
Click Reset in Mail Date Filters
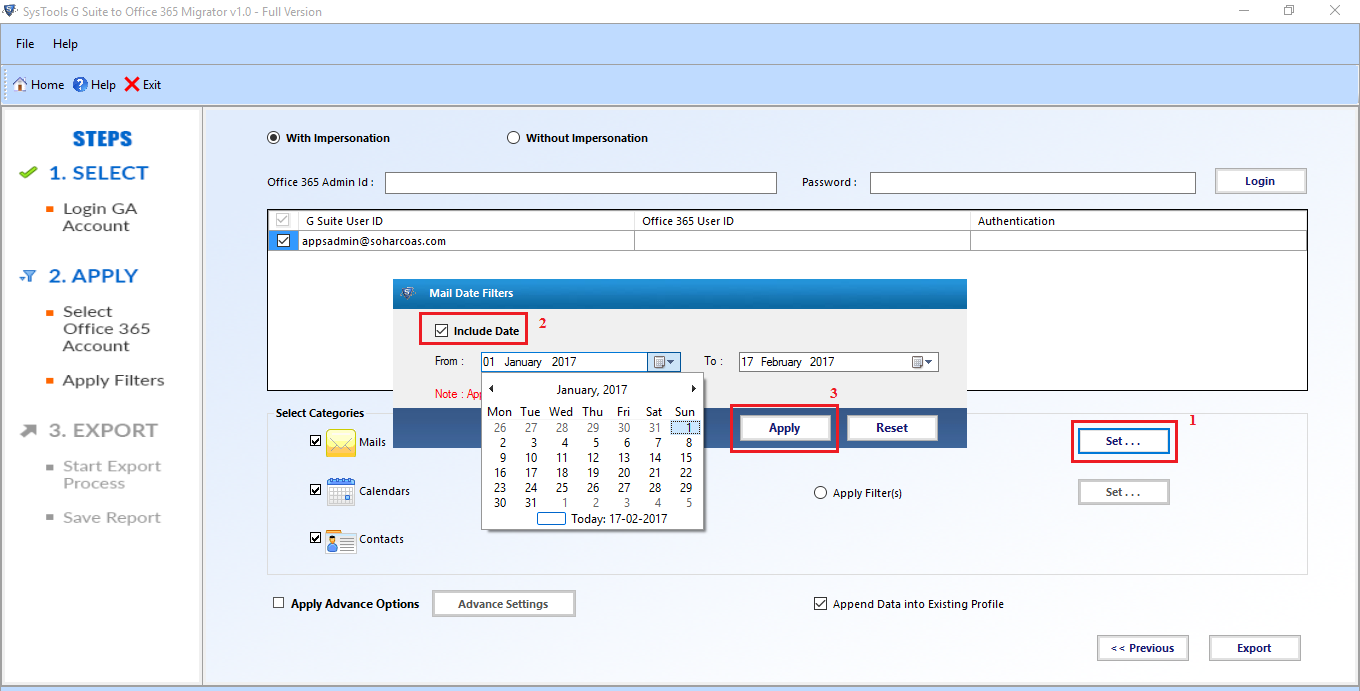point(892,428)
